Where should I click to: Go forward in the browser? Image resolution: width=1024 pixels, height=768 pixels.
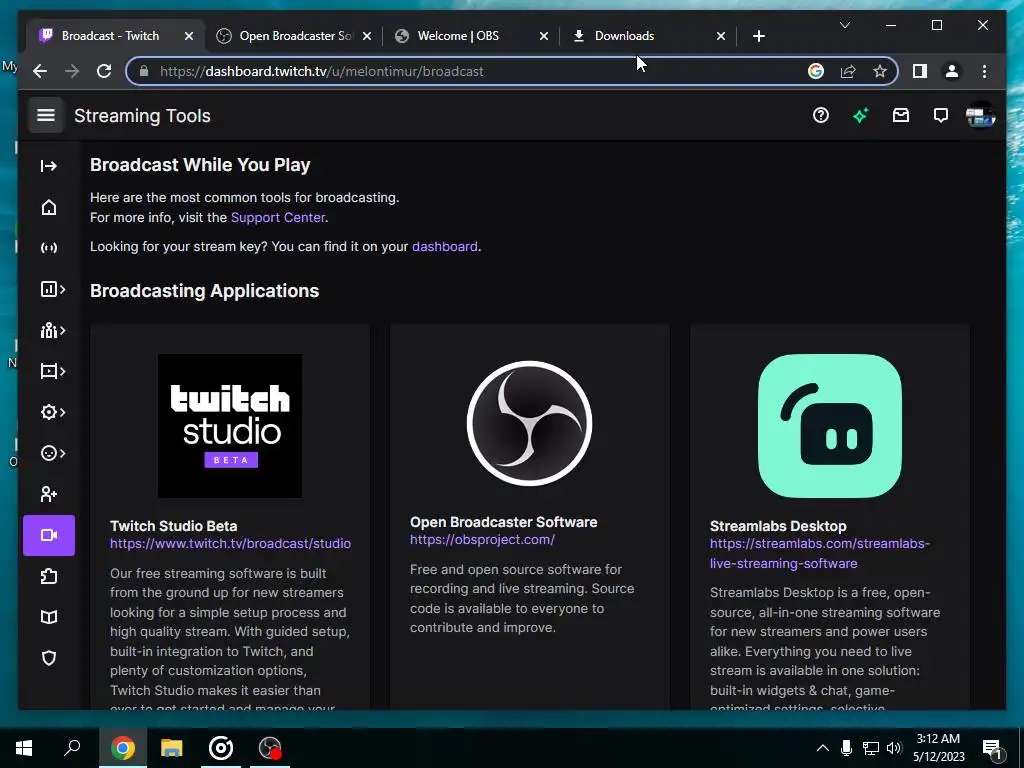tap(72, 71)
